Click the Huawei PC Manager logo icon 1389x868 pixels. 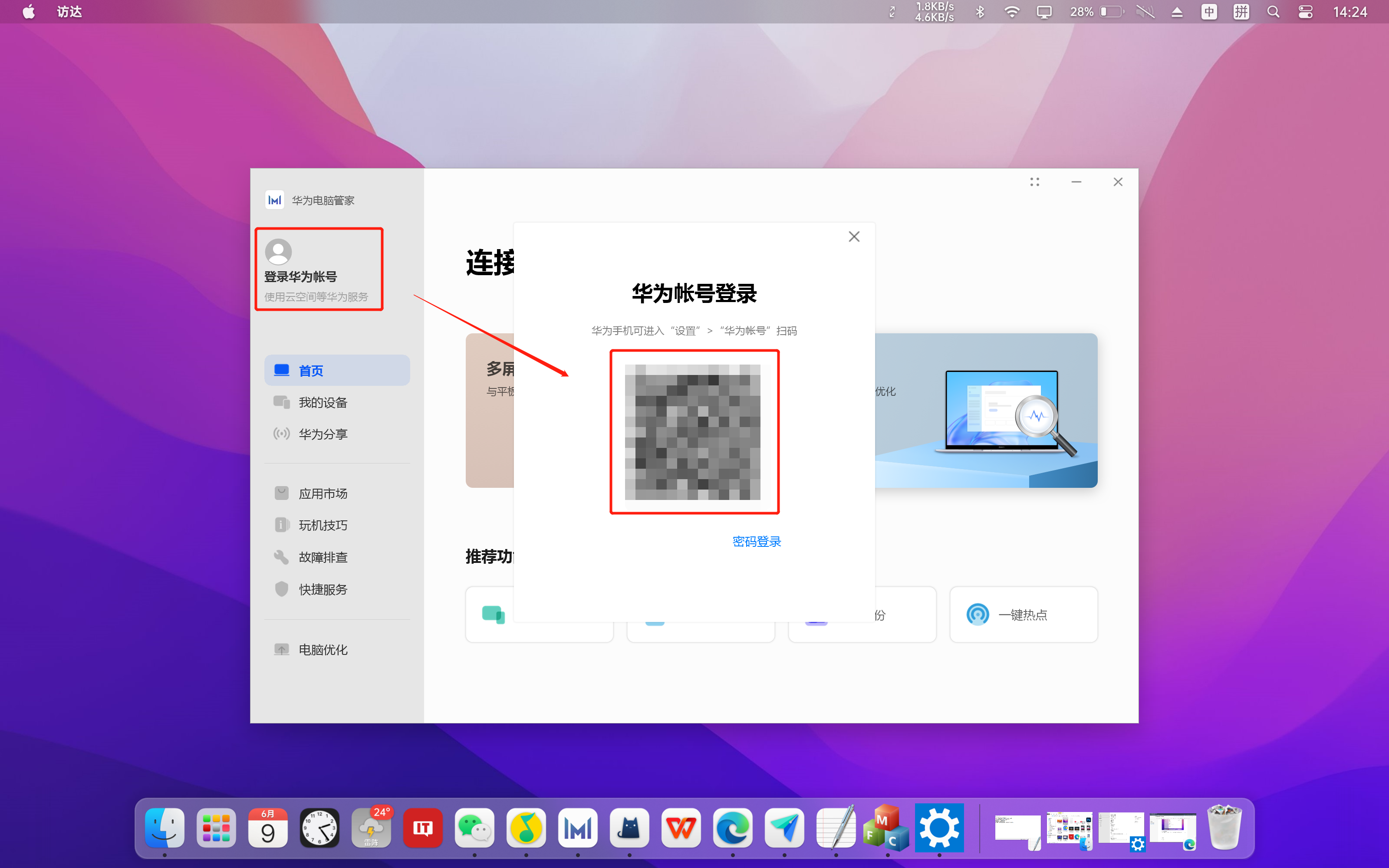coord(274,200)
